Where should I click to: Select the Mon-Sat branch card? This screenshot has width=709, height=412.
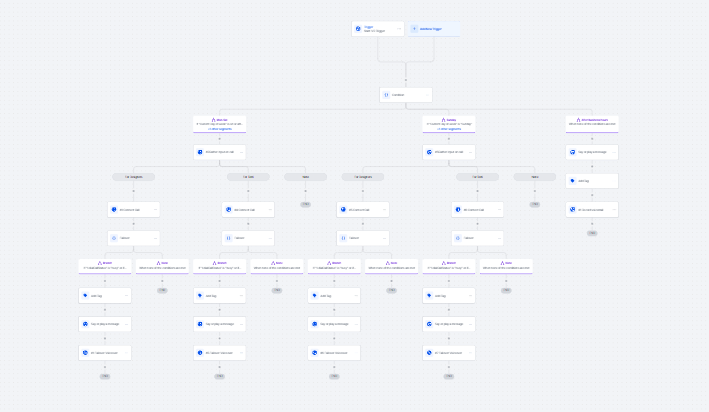click(220, 124)
